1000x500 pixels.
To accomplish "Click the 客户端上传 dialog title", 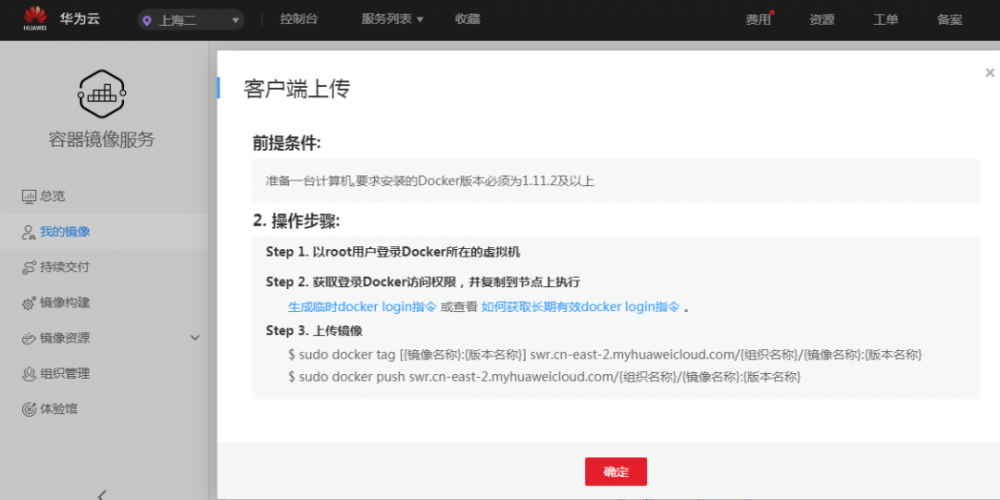I will tap(297, 89).
